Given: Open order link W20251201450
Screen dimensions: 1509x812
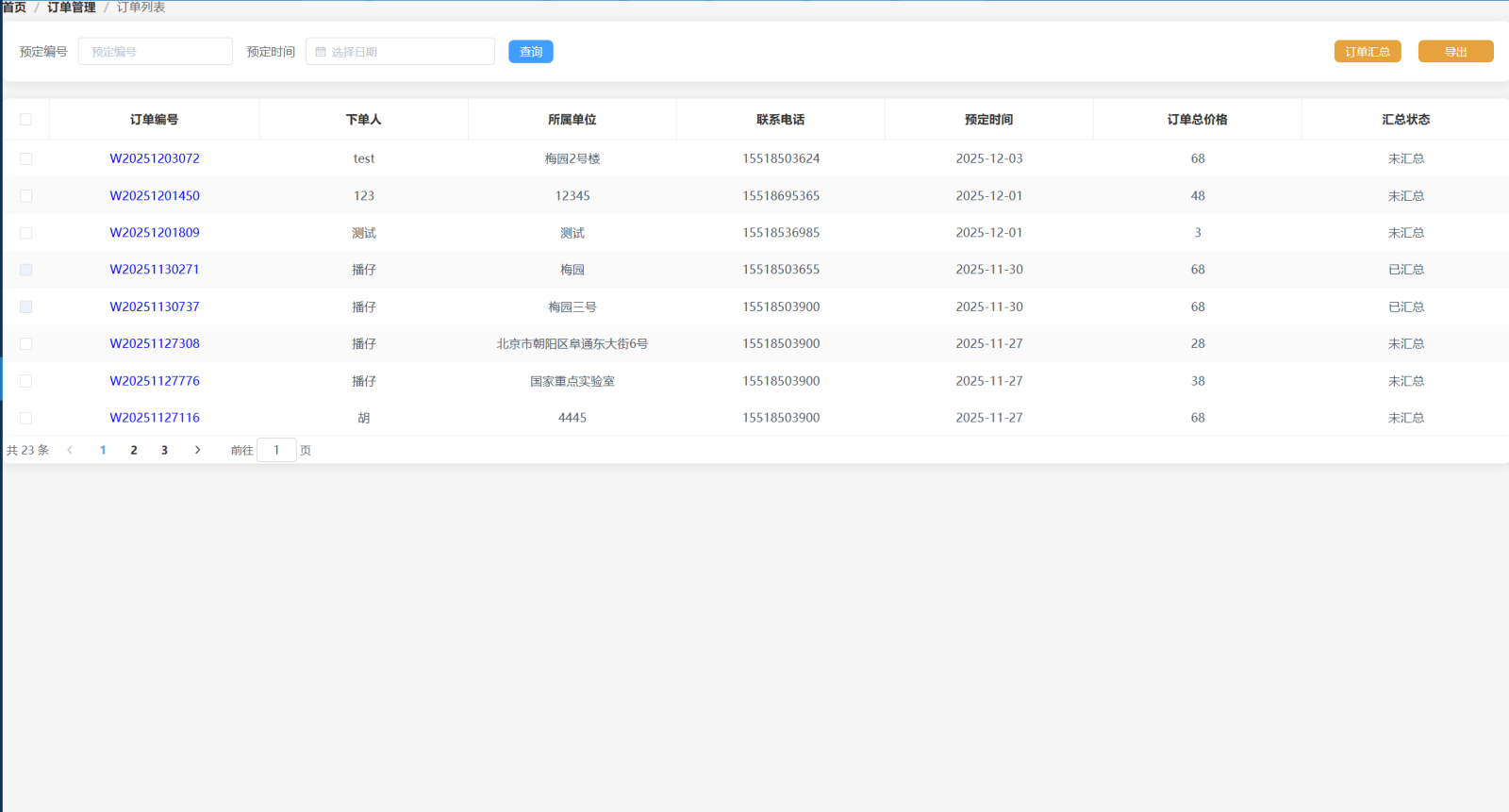Looking at the screenshot, I should pos(155,196).
